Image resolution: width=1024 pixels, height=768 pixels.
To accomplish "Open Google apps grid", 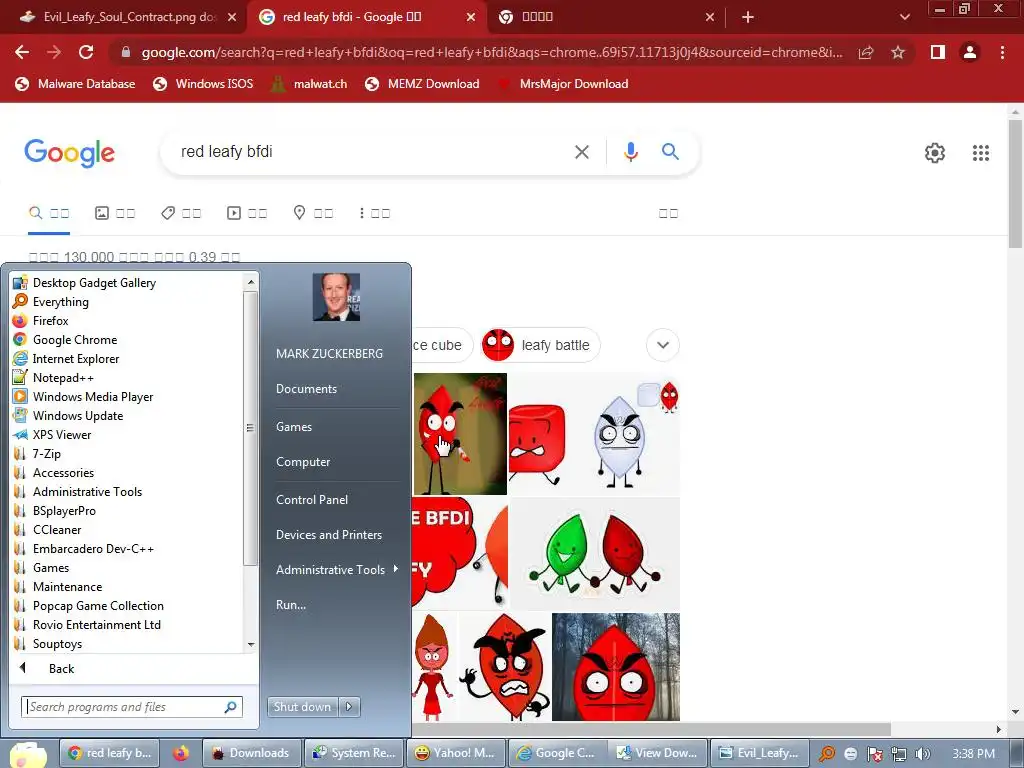I will (x=980, y=153).
